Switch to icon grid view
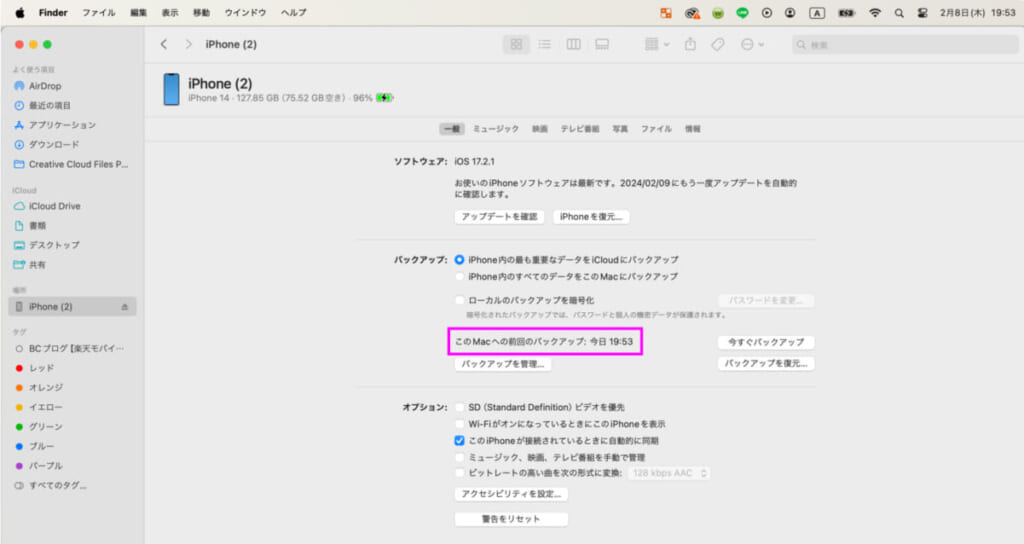The width and height of the screenshot is (1024, 544). coord(517,44)
